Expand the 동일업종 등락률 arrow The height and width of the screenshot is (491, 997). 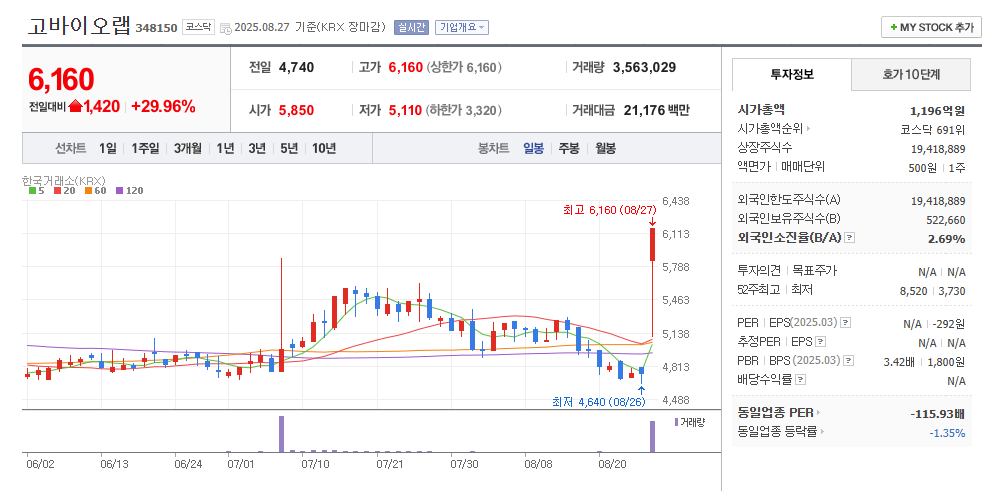tap(822, 432)
